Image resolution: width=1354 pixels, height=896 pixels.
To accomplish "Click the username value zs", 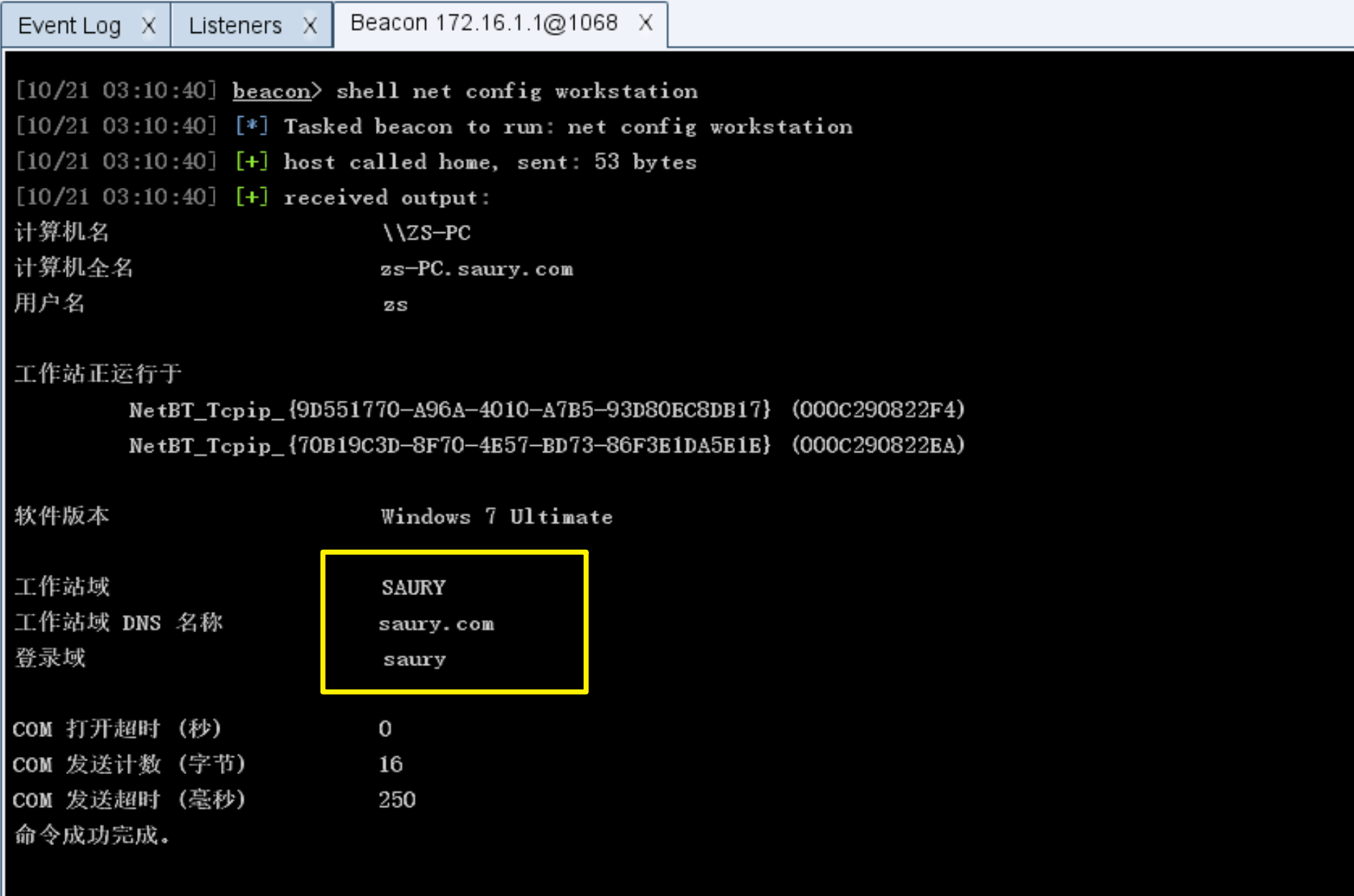I will pyautogui.click(x=395, y=305).
